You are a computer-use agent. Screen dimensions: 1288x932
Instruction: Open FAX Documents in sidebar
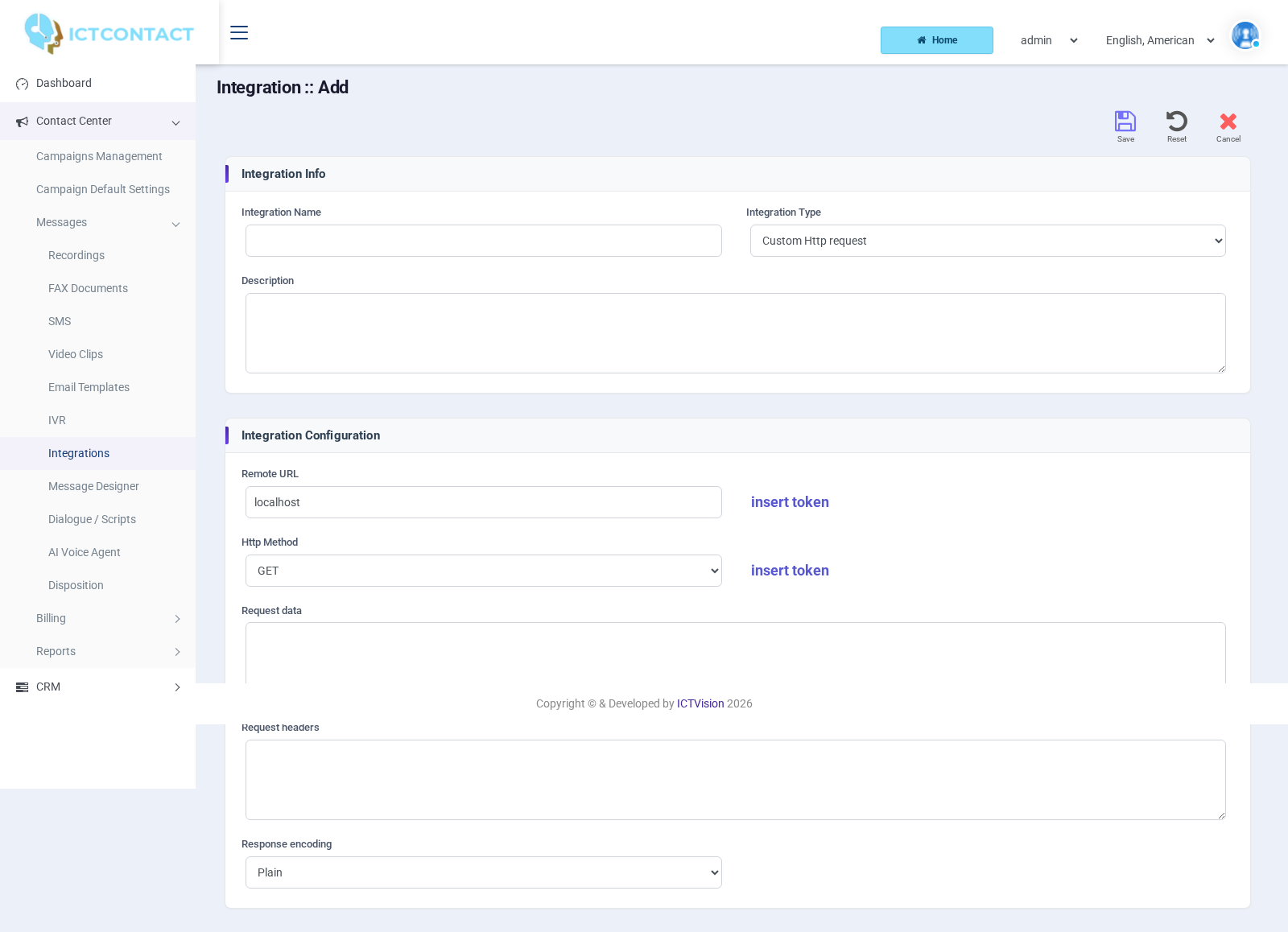click(88, 288)
